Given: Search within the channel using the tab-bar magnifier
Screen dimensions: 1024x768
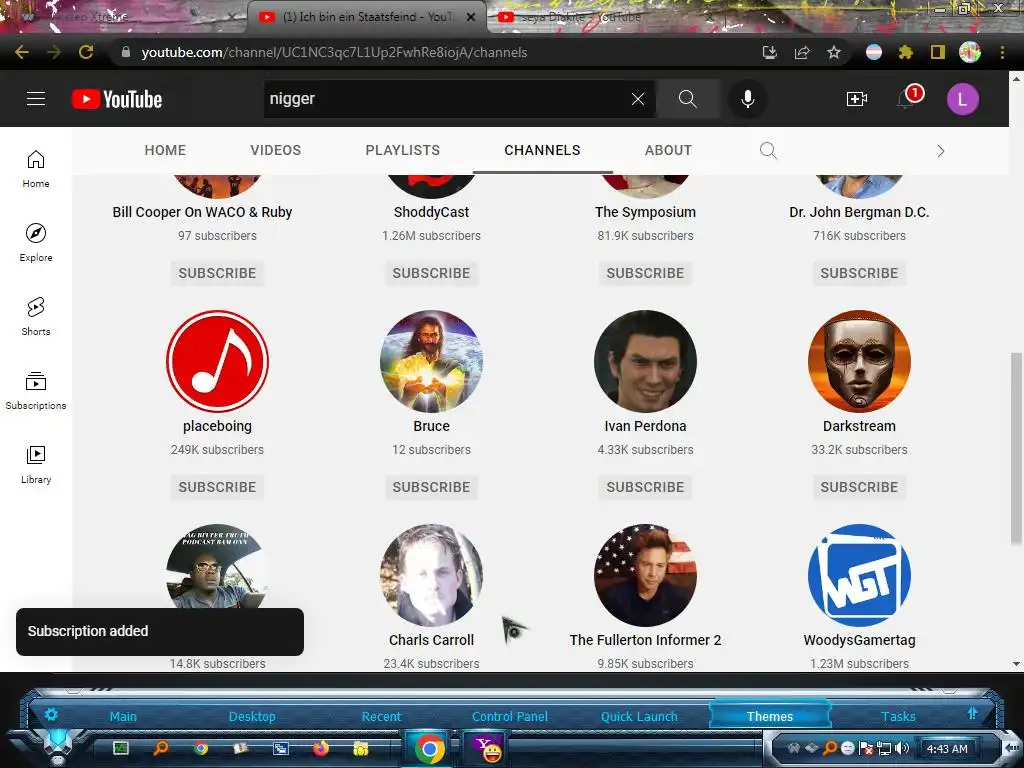Looking at the screenshot, I should 769,151.
